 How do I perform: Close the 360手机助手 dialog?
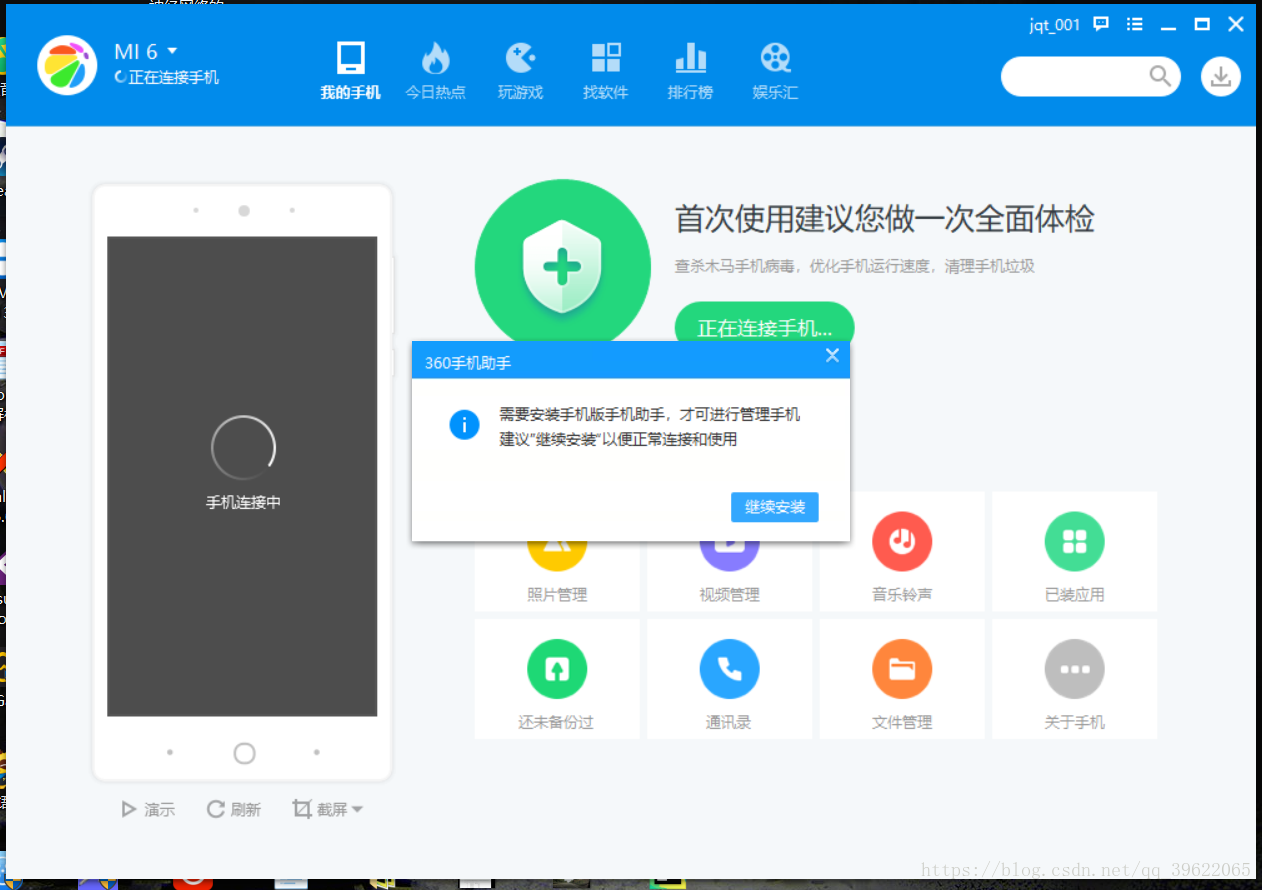(832, 355)
